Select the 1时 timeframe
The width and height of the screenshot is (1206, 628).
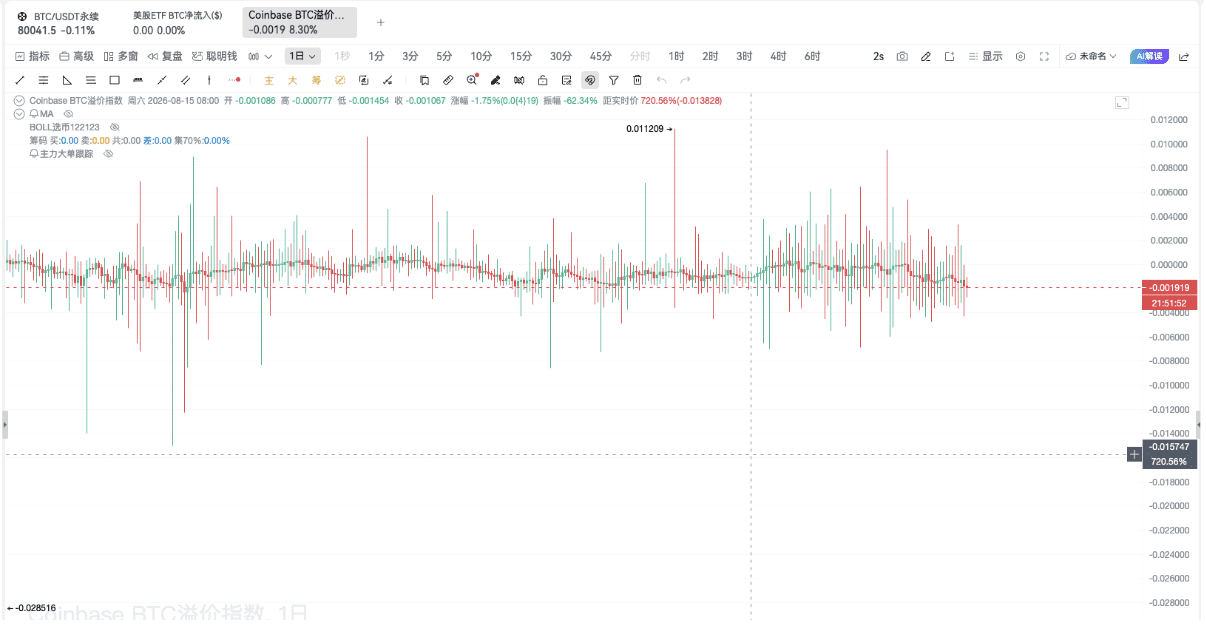(677, 57)
